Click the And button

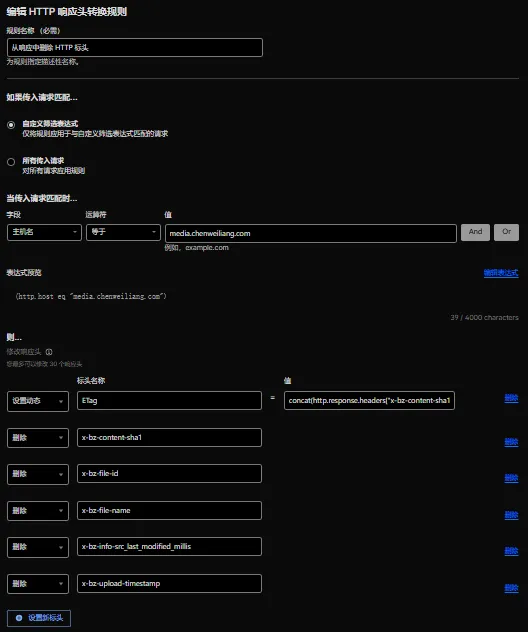475,232
